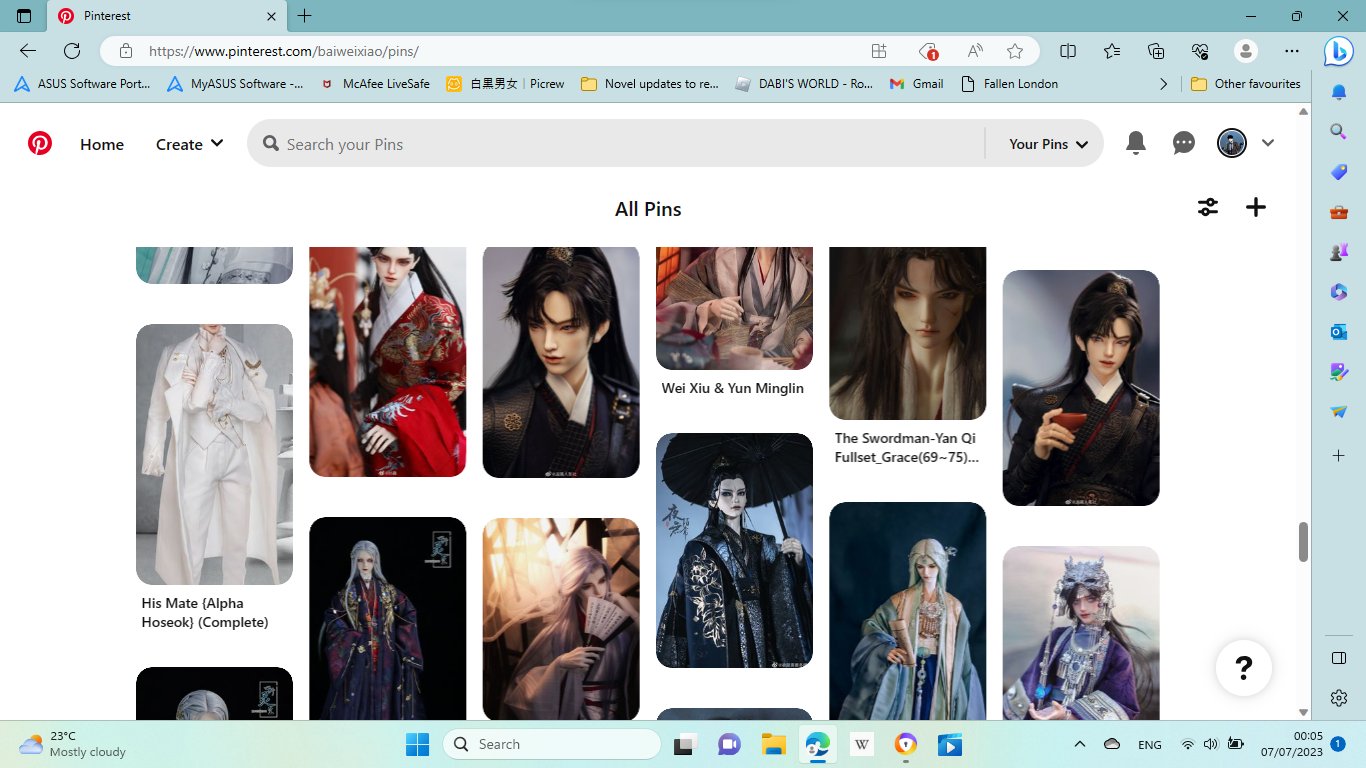The width and height of the screenshot is (1366, 768).
Task: Open the notifications bell
Action: tap(1135, 144)
